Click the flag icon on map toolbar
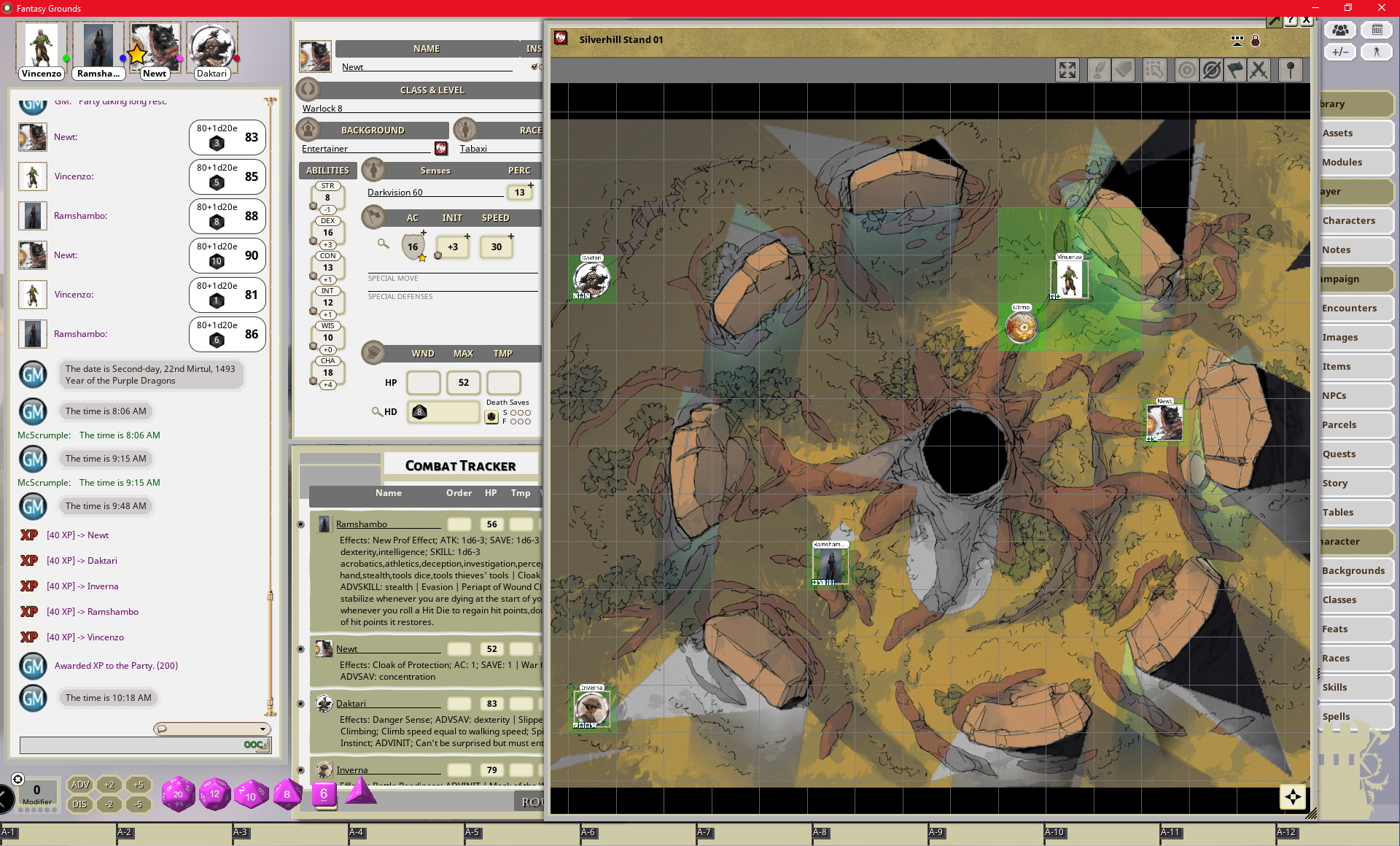The height and width of the screenshot is (846, 1400). point(1235,70)
